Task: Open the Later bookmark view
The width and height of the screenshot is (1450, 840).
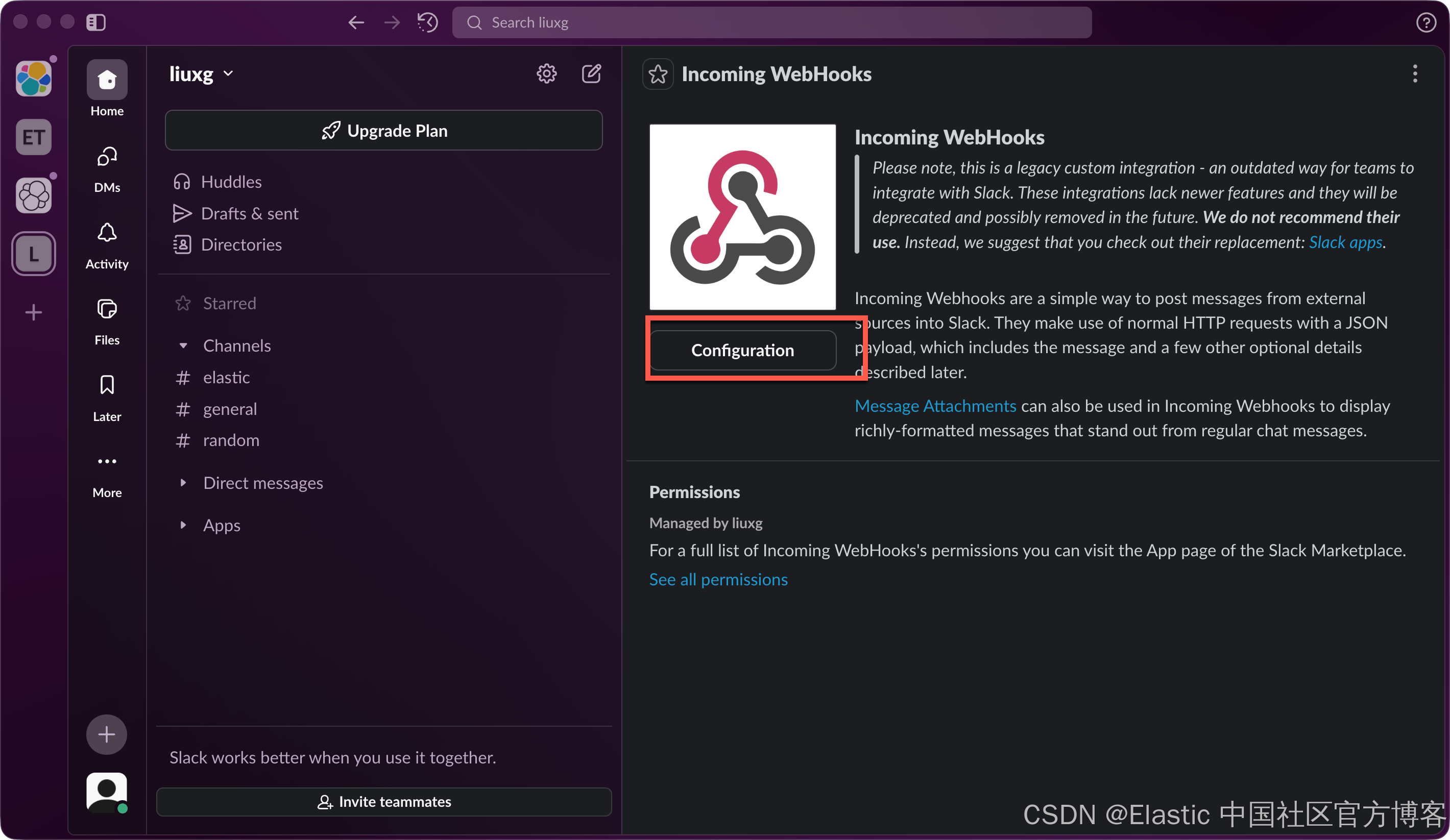Action: point(106,385)
